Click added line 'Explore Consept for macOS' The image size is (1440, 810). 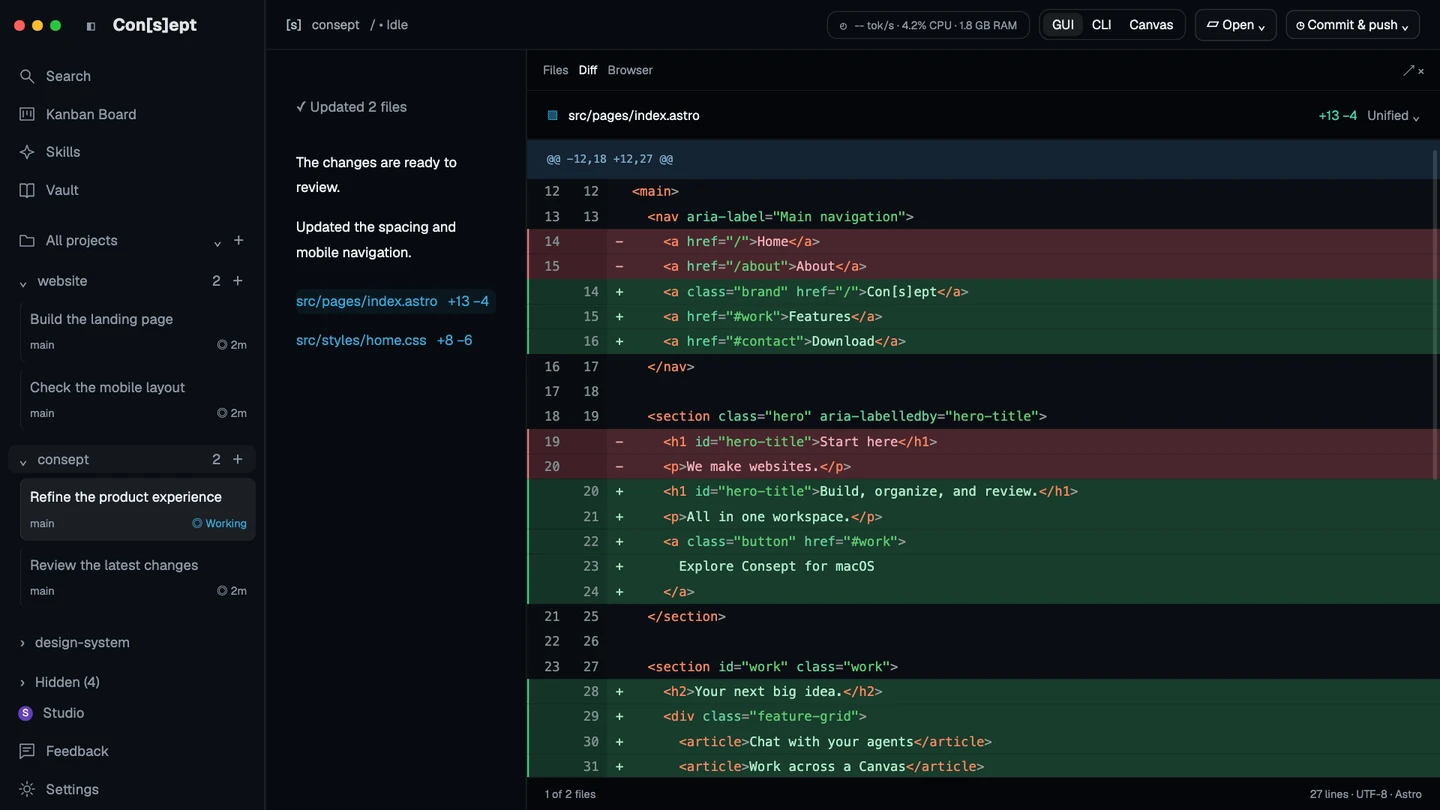point(983,566)
